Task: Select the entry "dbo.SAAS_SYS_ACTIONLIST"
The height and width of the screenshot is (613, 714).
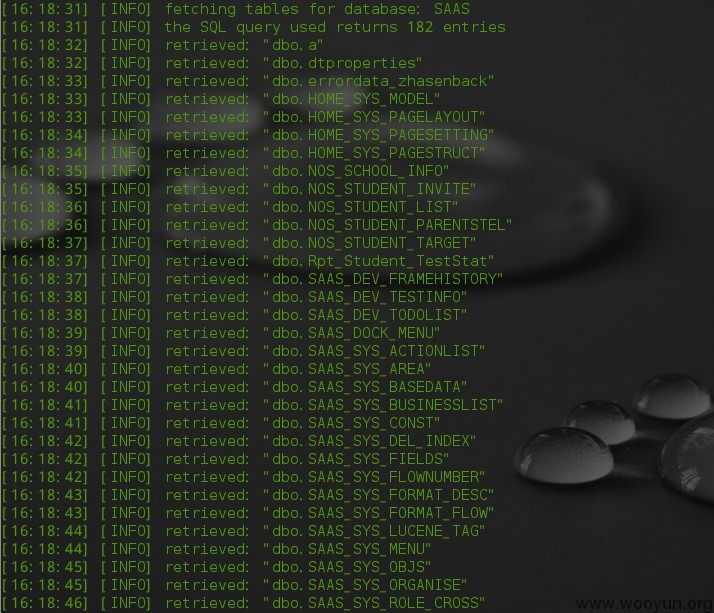Action: 374,351
